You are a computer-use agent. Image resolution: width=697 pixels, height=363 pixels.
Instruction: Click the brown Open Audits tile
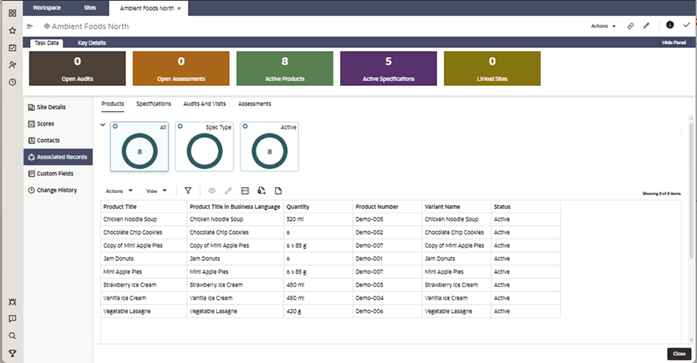tap(77, 68)
